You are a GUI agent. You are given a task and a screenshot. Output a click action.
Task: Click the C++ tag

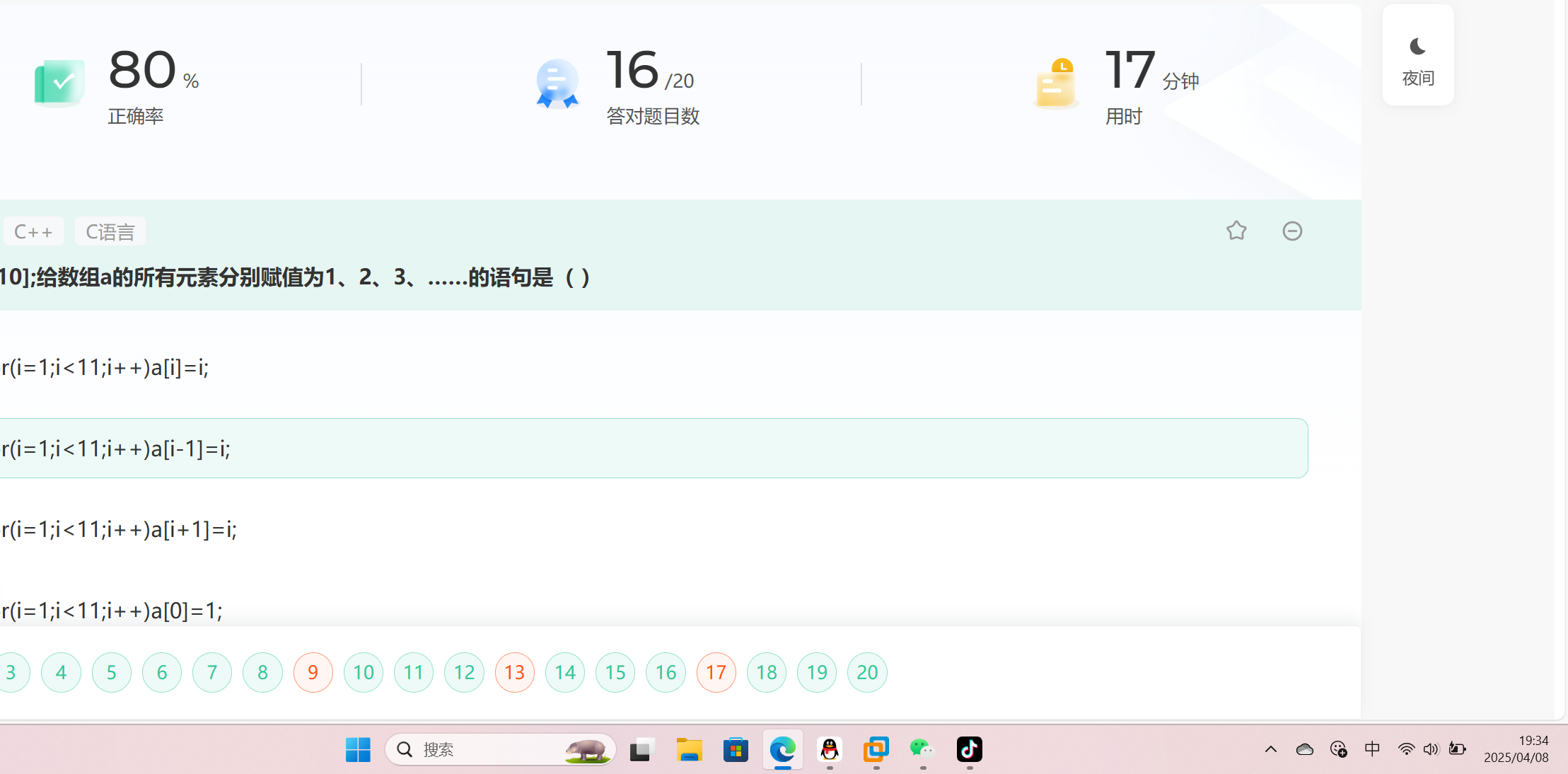click(33, 231)
